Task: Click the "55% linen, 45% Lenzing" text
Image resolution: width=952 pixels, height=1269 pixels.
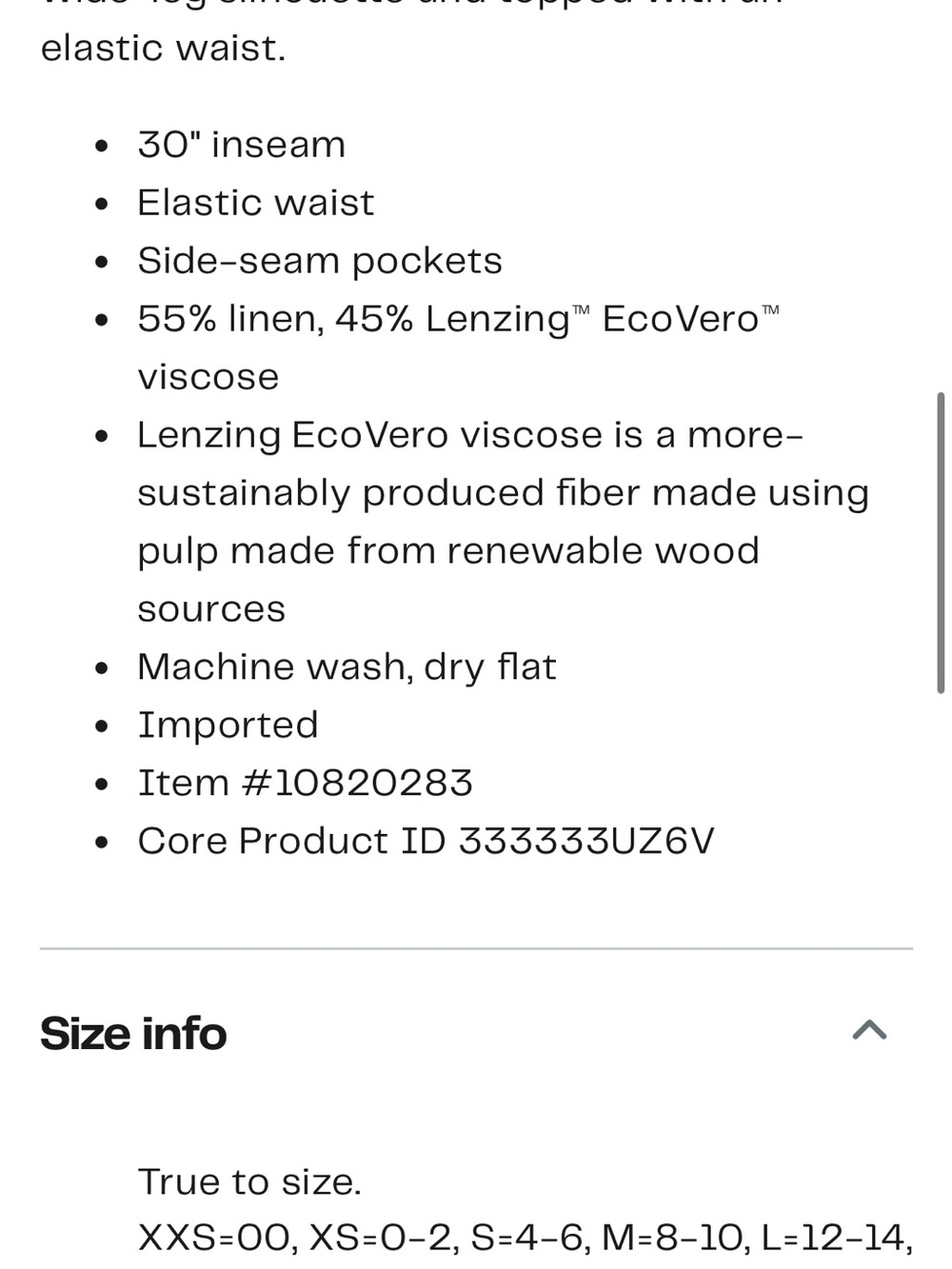Action: [354, 320]
